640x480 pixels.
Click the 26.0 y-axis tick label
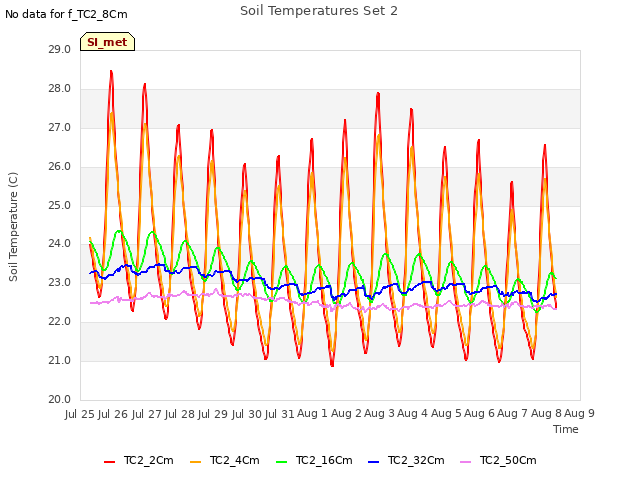[60, 167]
